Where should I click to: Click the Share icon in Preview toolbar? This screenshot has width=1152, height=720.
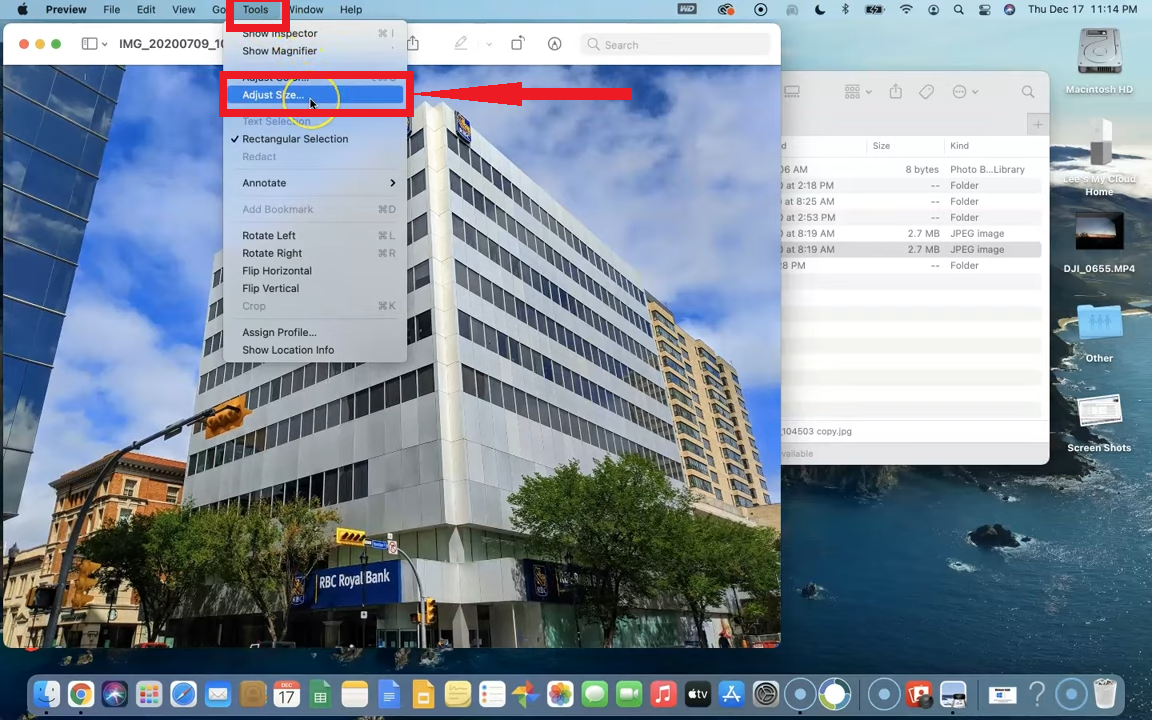pos(412,44)
